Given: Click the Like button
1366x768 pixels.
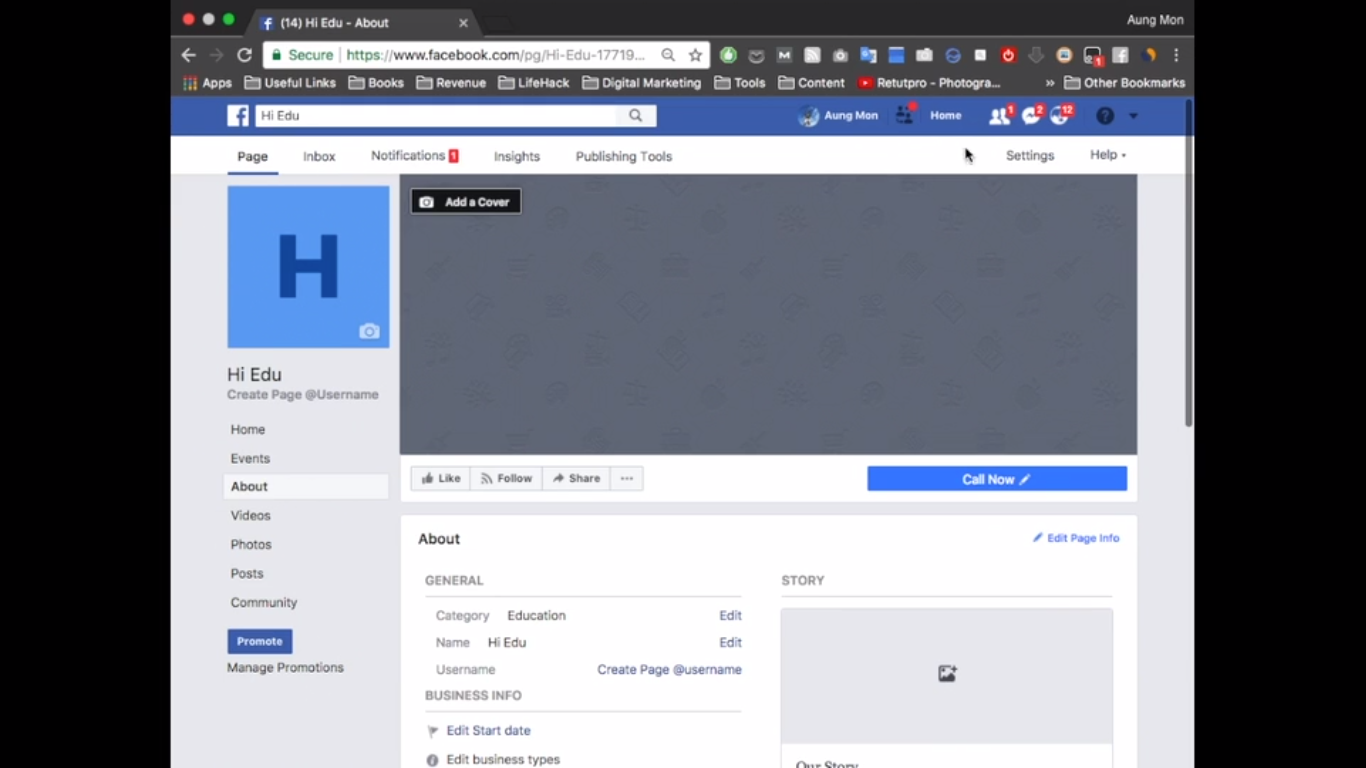Looking at the screenshot, I should click(x=441, y=479).
